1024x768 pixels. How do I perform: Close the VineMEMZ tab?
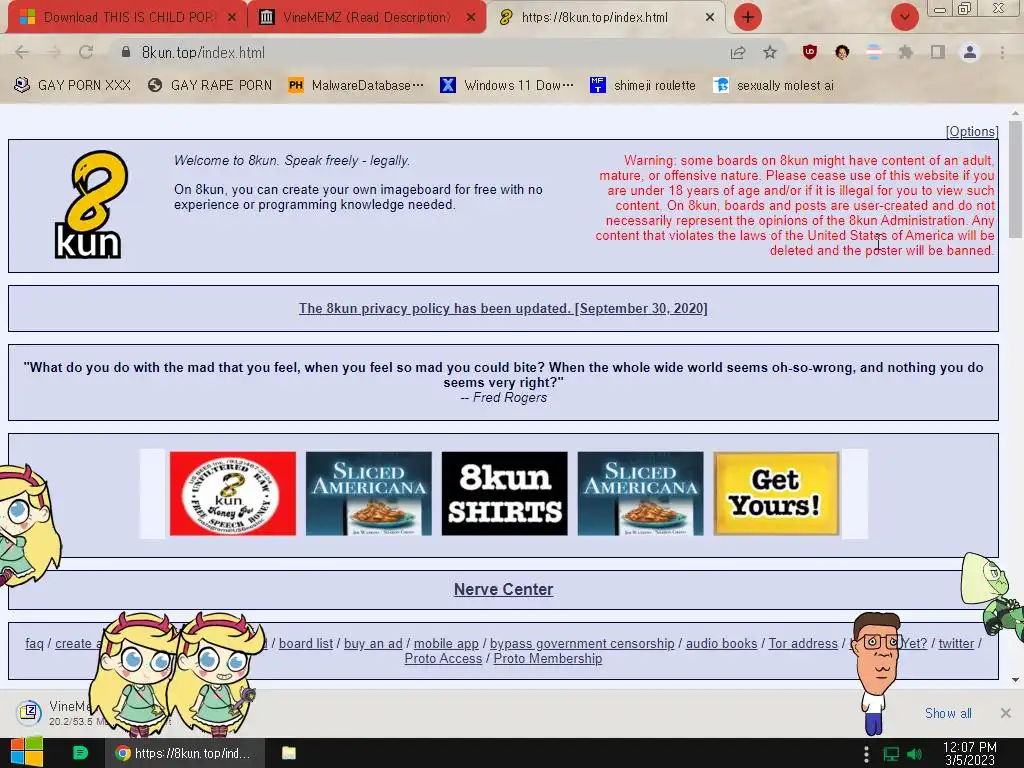(x=471, y=17)
